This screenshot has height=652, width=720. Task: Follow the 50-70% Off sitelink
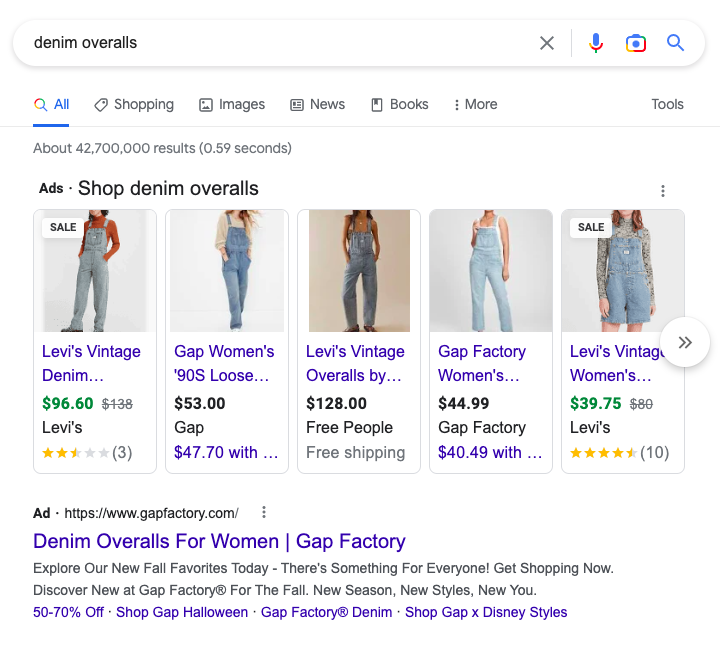[x=68, y=612]
